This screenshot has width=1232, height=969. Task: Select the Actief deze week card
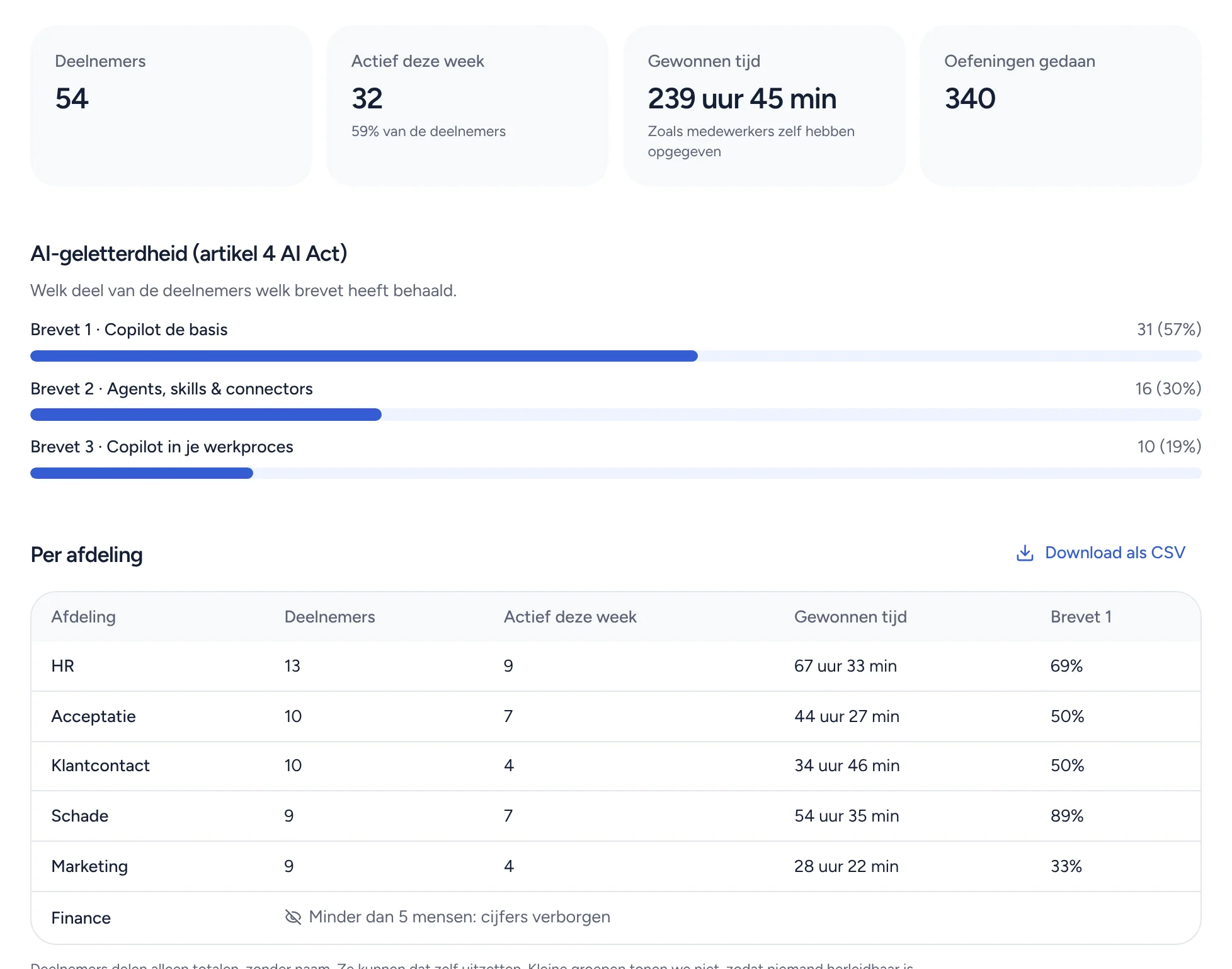[x=467, y=106]
